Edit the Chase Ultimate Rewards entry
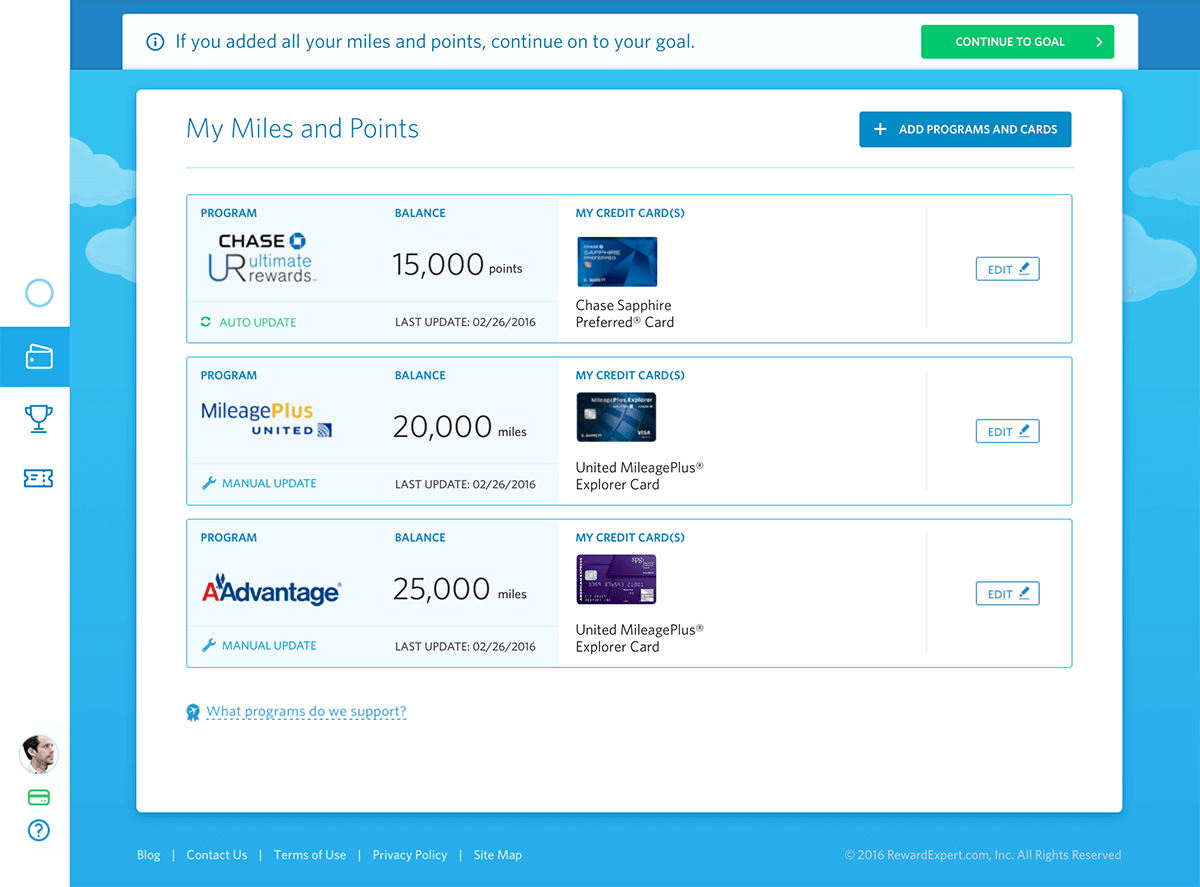 (x=1007, y=269)
